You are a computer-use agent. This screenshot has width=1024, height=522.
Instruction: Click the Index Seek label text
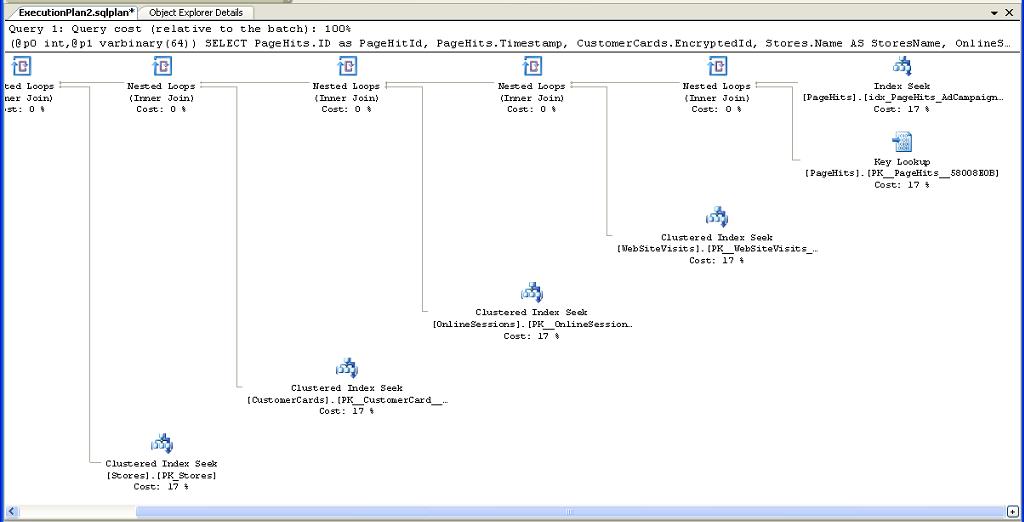click(x=902, y=86)
